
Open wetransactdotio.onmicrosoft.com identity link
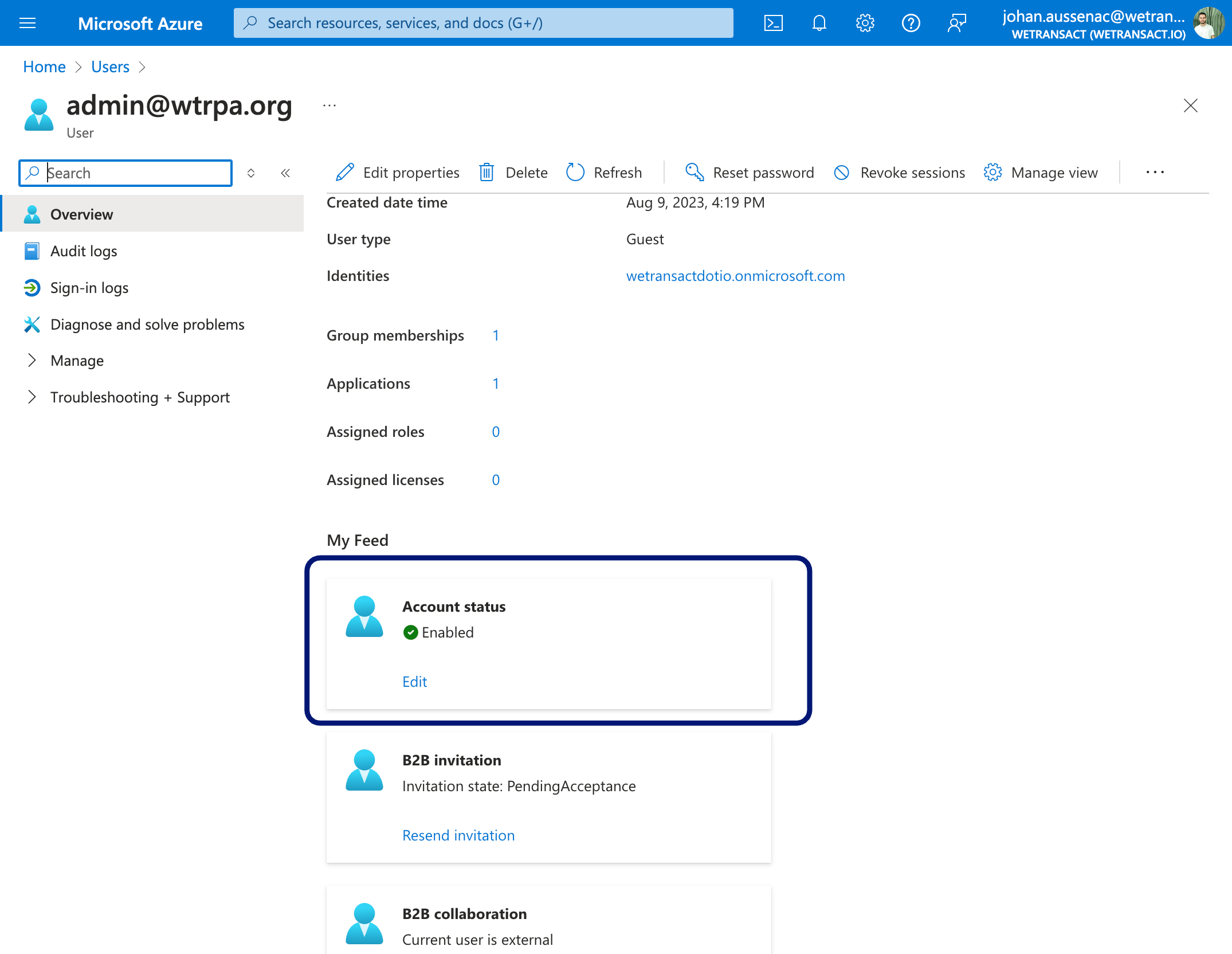pos(735,276)
